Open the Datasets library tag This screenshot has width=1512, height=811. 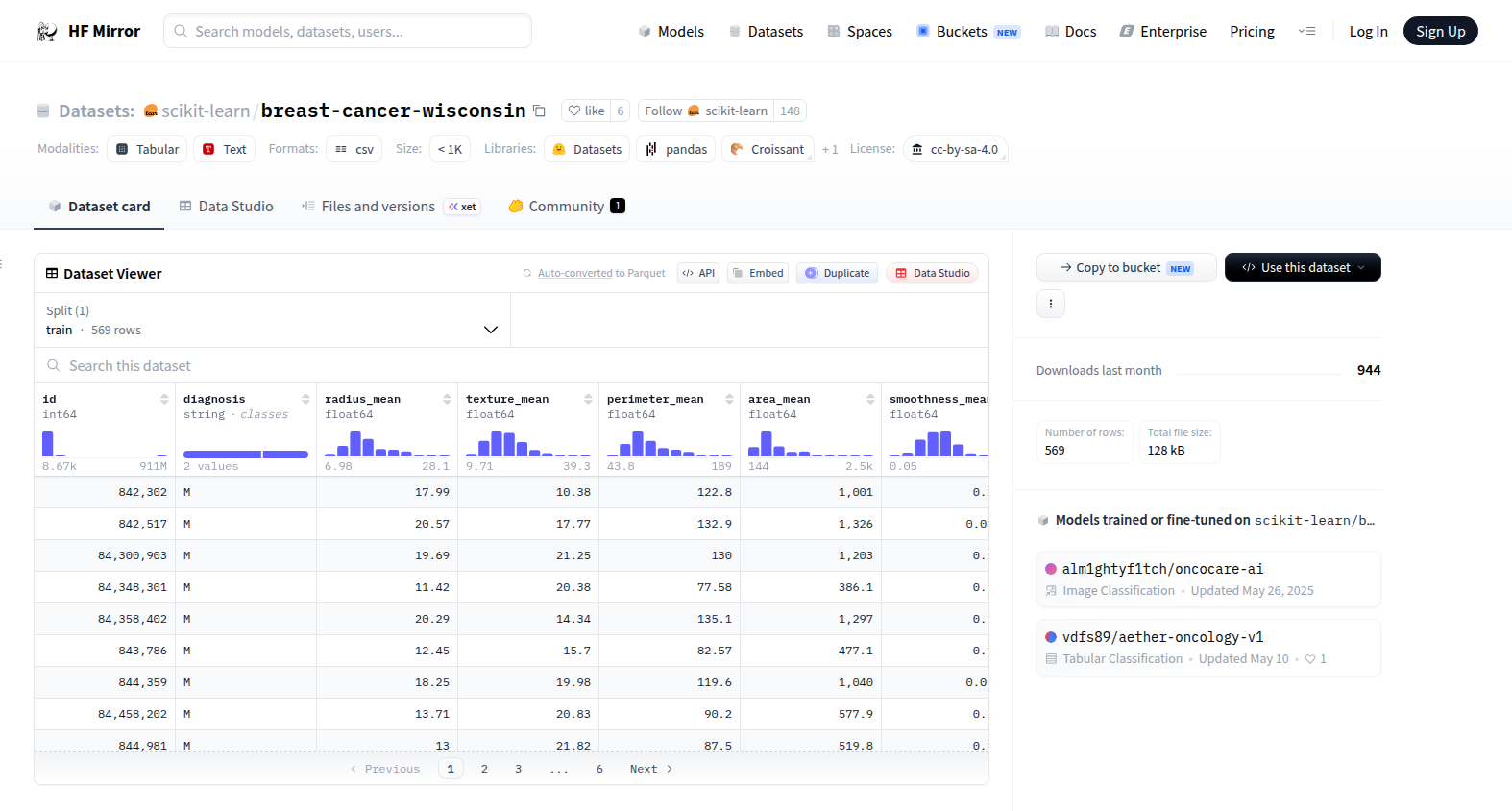tap(588, 149)
